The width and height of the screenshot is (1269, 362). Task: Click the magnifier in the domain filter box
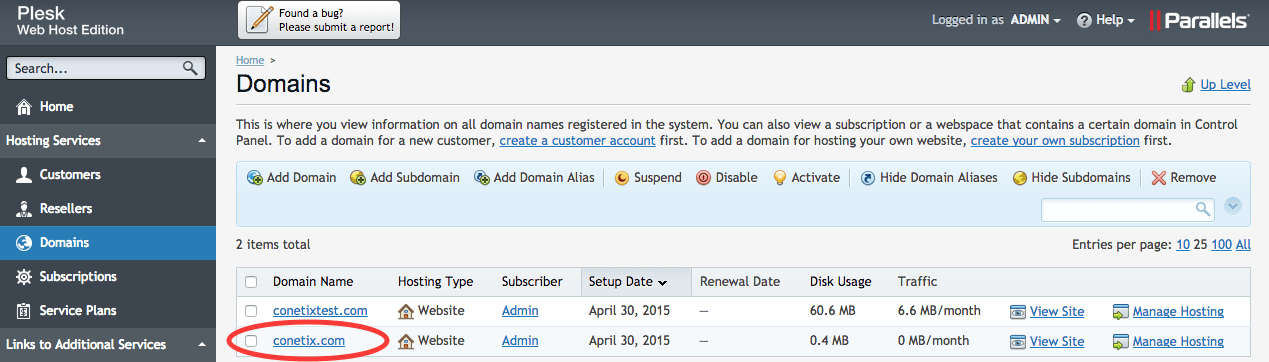[1203, 209]
